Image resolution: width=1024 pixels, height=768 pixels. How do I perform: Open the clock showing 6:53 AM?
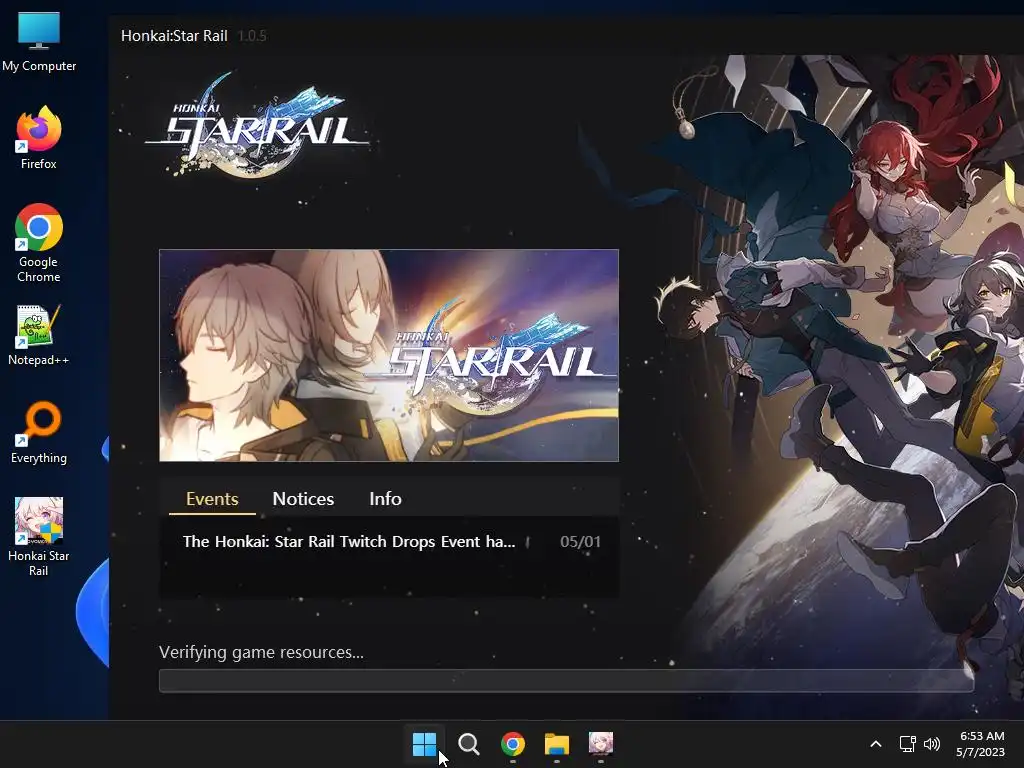pos(981,744)
